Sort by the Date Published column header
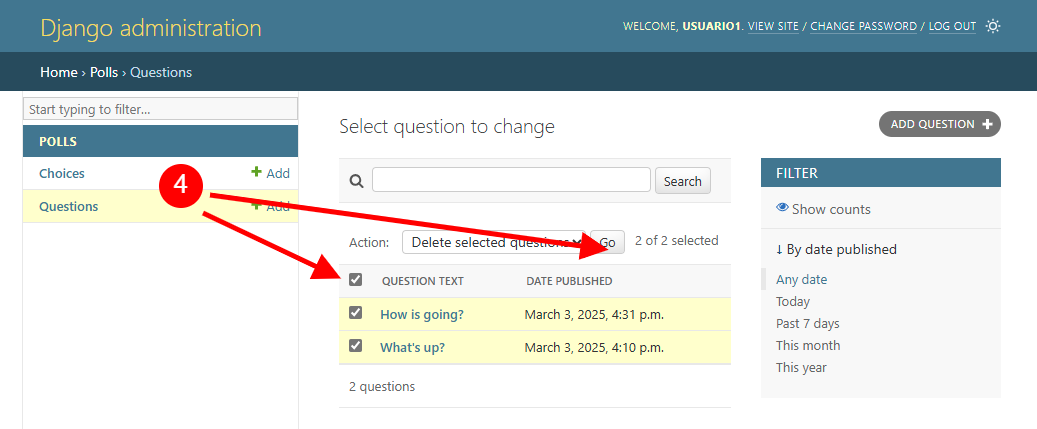Screen dimensions: 1037x429 coord(569,281)
